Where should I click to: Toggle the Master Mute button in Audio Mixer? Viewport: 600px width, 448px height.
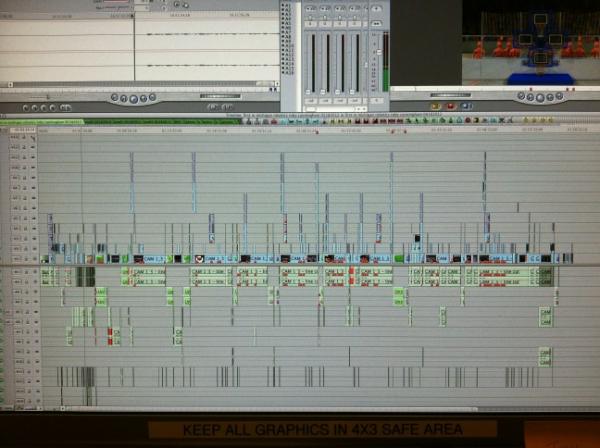(x=377, y=8)
